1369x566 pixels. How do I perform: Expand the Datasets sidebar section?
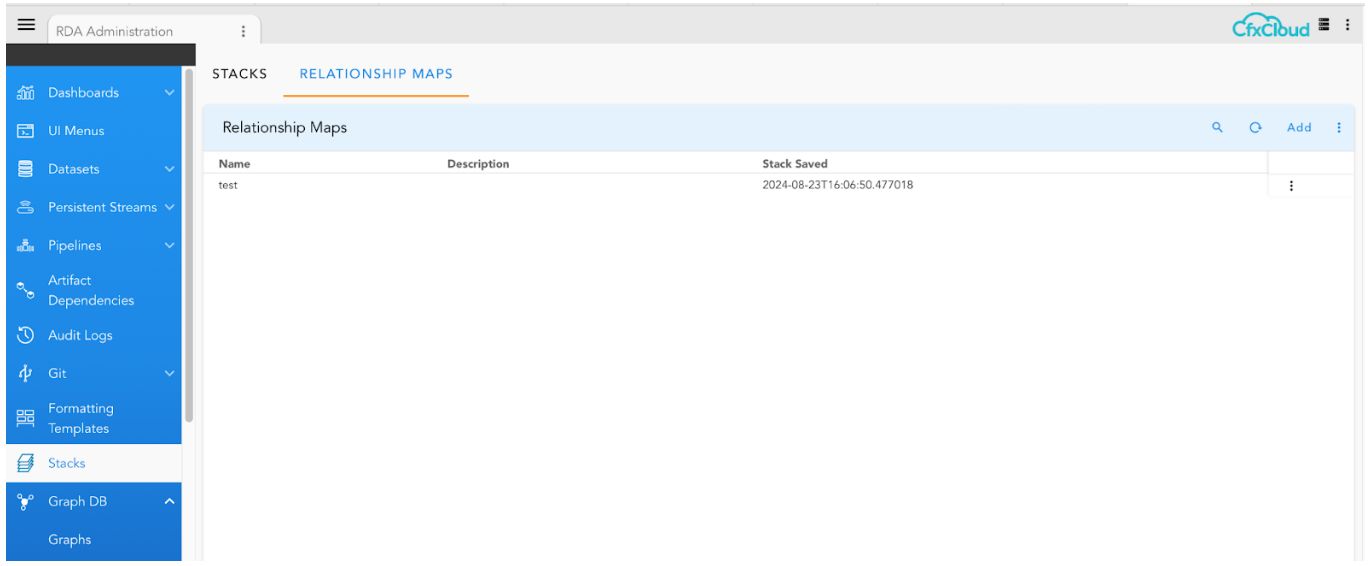pos(169,170)
